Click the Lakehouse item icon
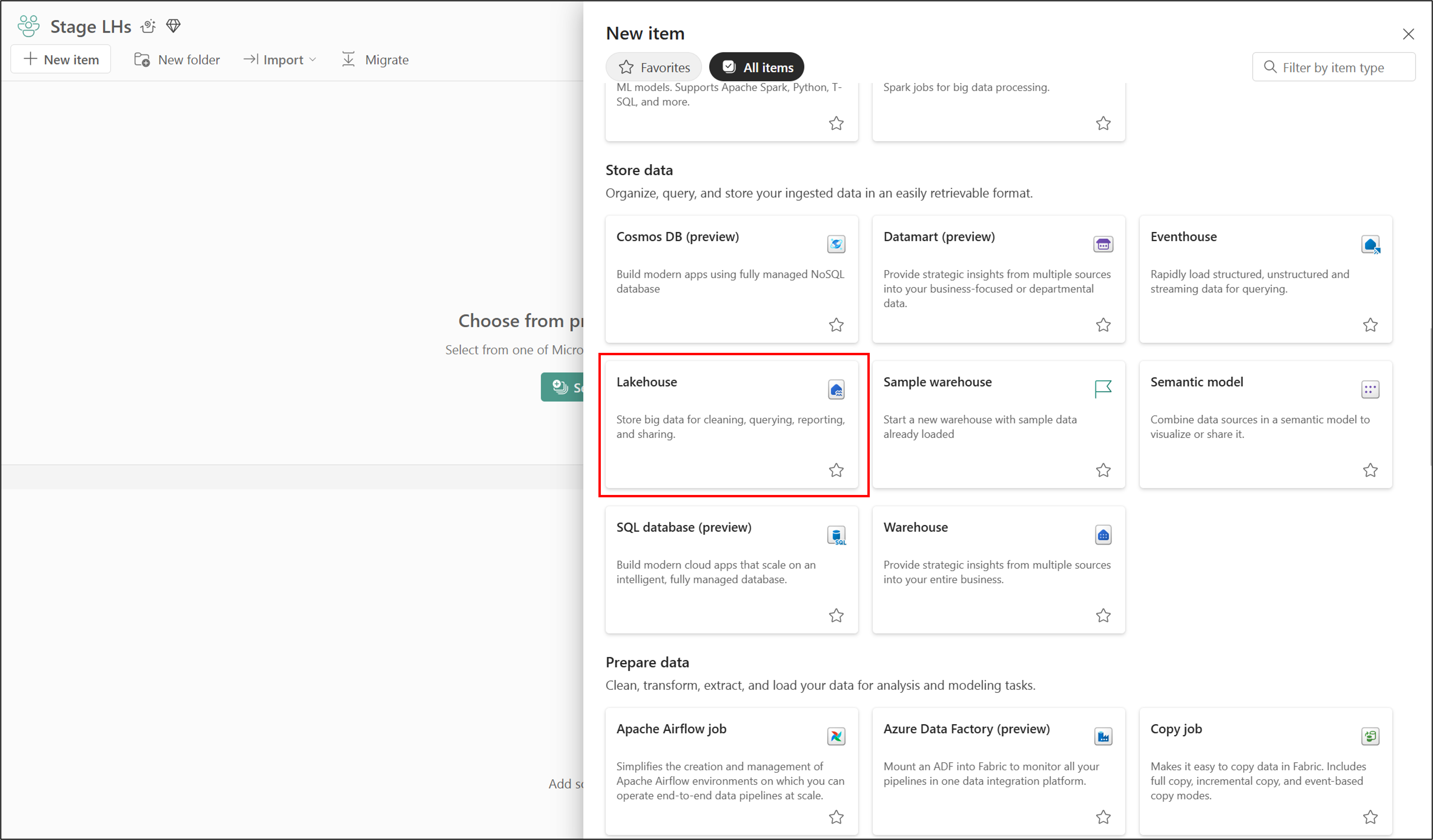This screenshot has width=1433, height=840. coord(836,390)
